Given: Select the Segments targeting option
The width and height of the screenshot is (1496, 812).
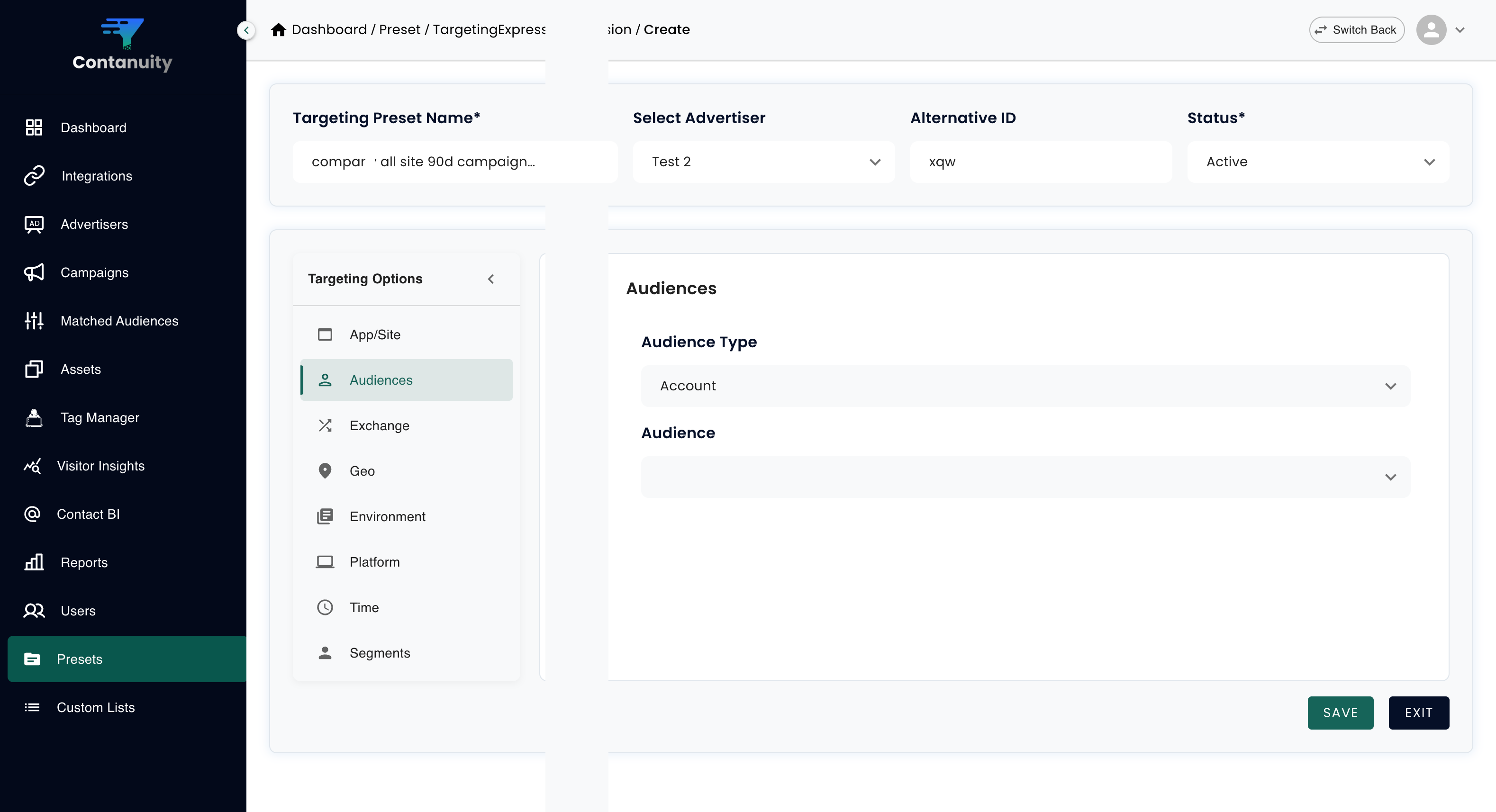Looking at the screenshot, I should pos(379,653).
